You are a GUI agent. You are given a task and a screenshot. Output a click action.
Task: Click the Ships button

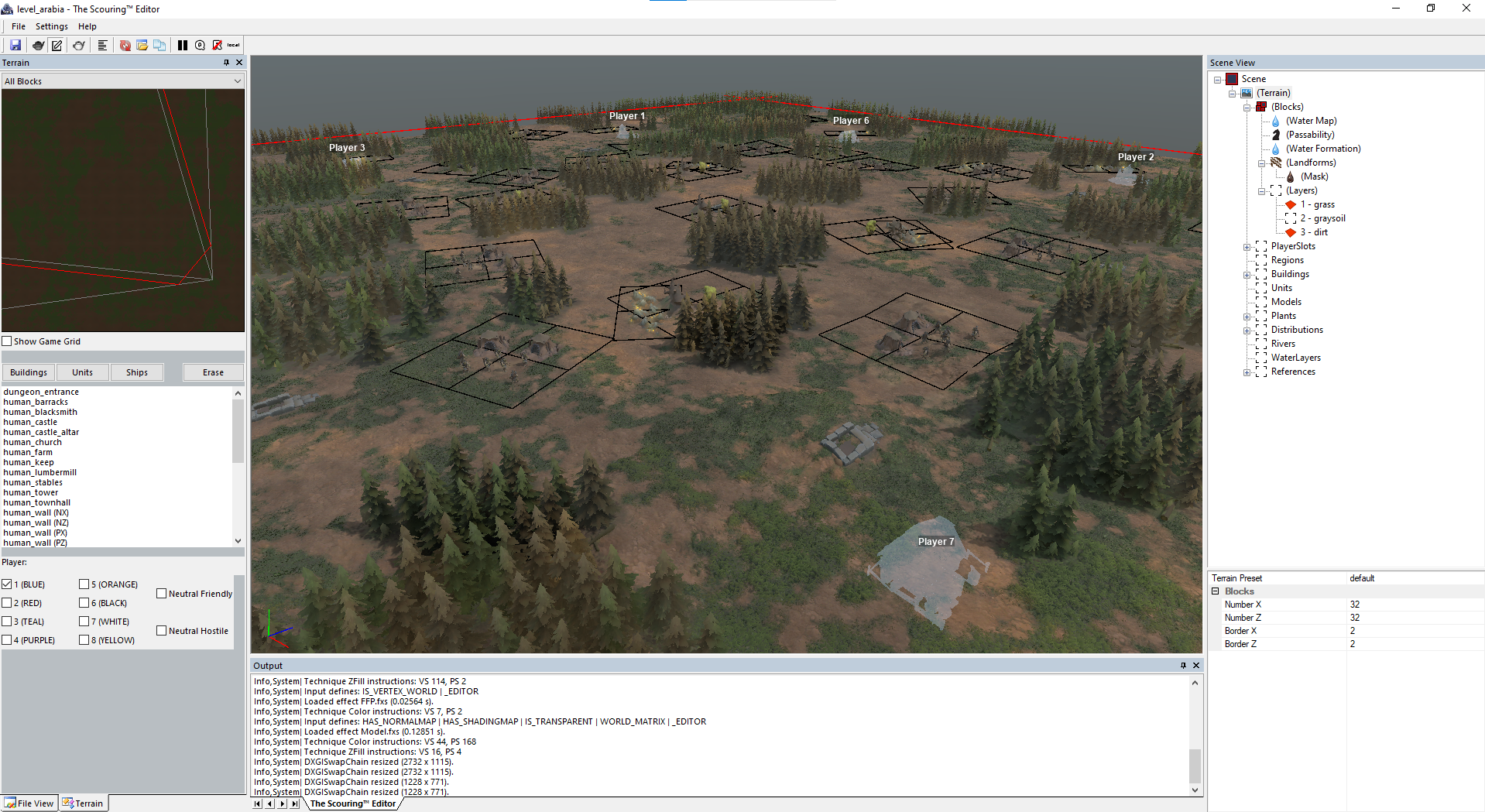coord(137,372)
